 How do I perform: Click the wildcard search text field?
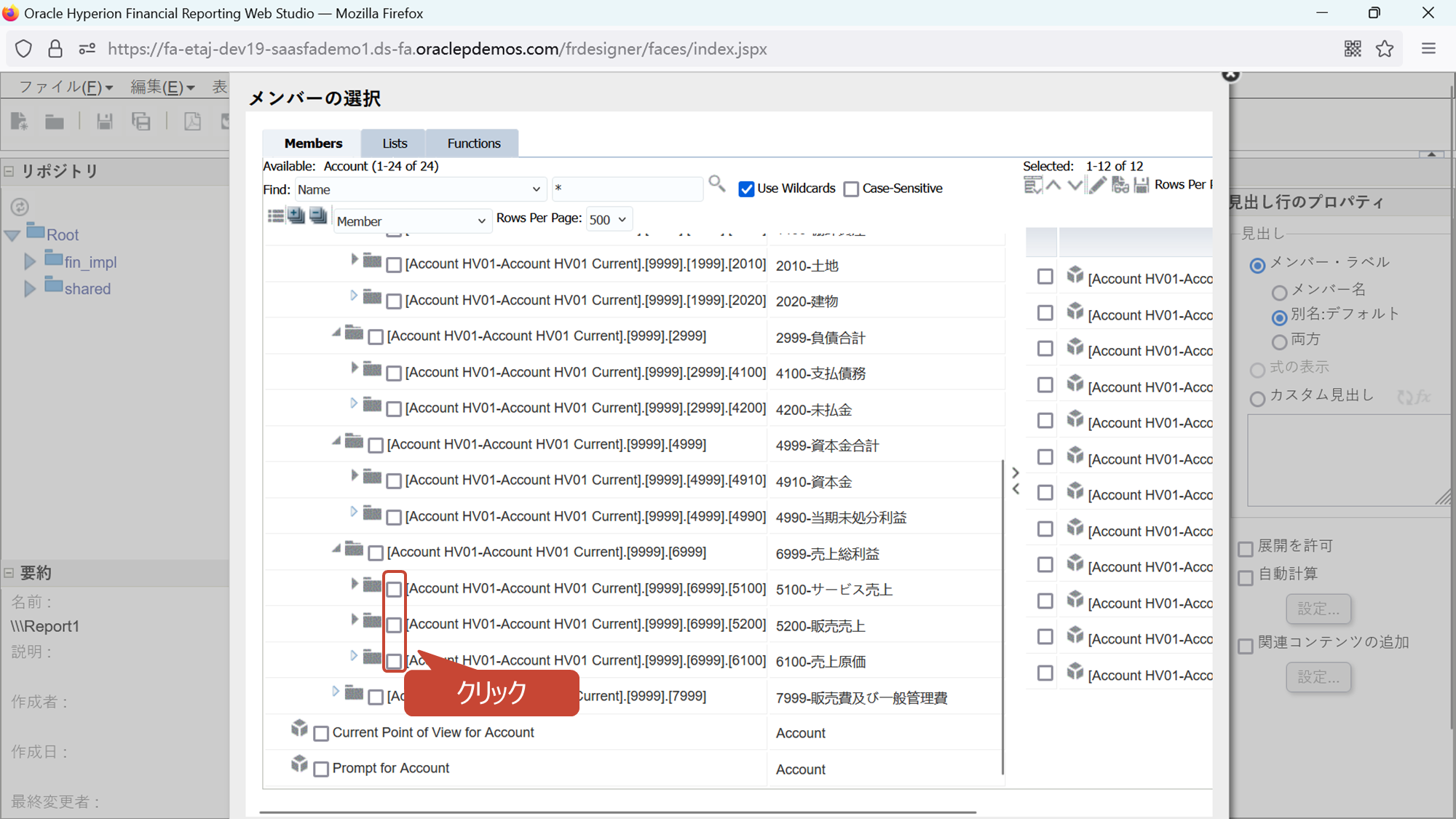[627, 189]
